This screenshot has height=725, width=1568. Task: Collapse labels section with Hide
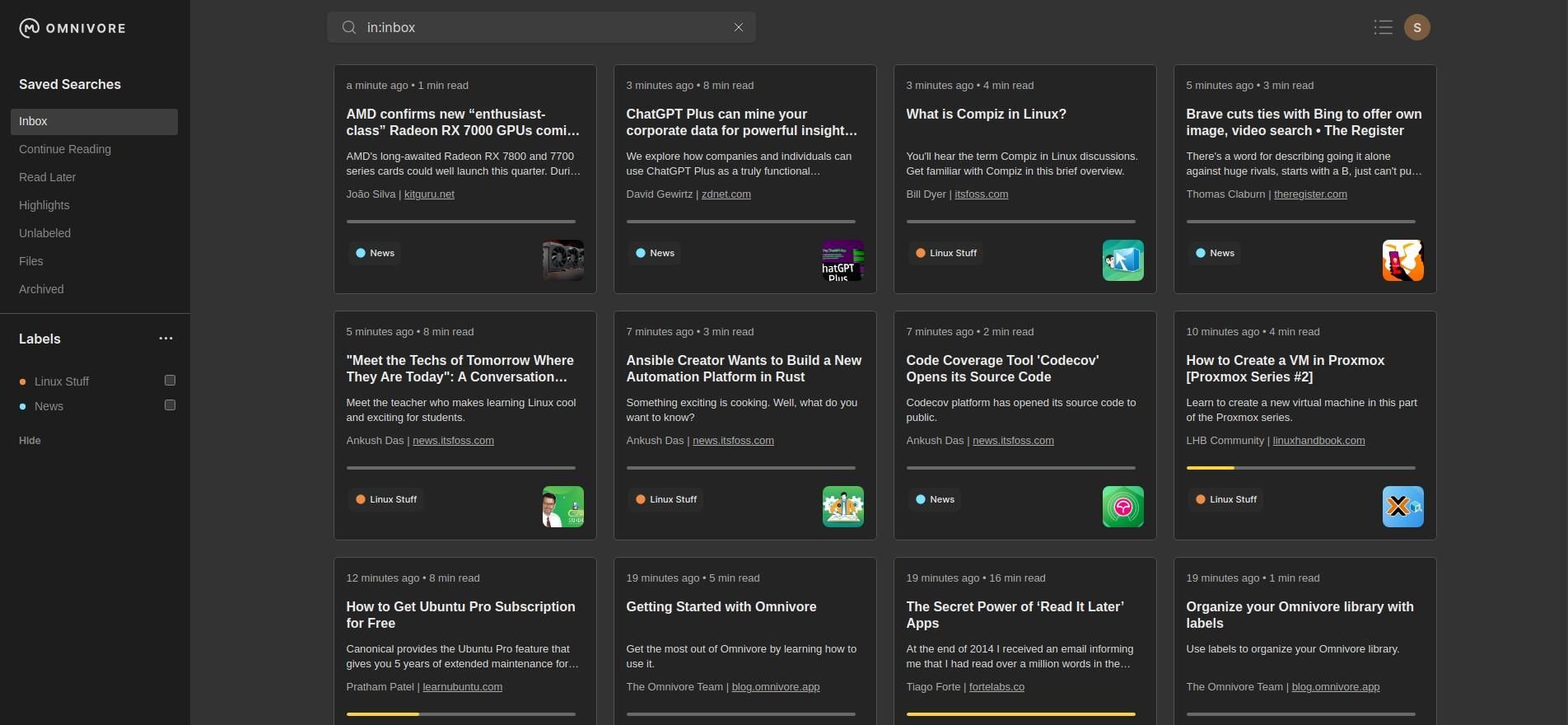tap(30, 441)
